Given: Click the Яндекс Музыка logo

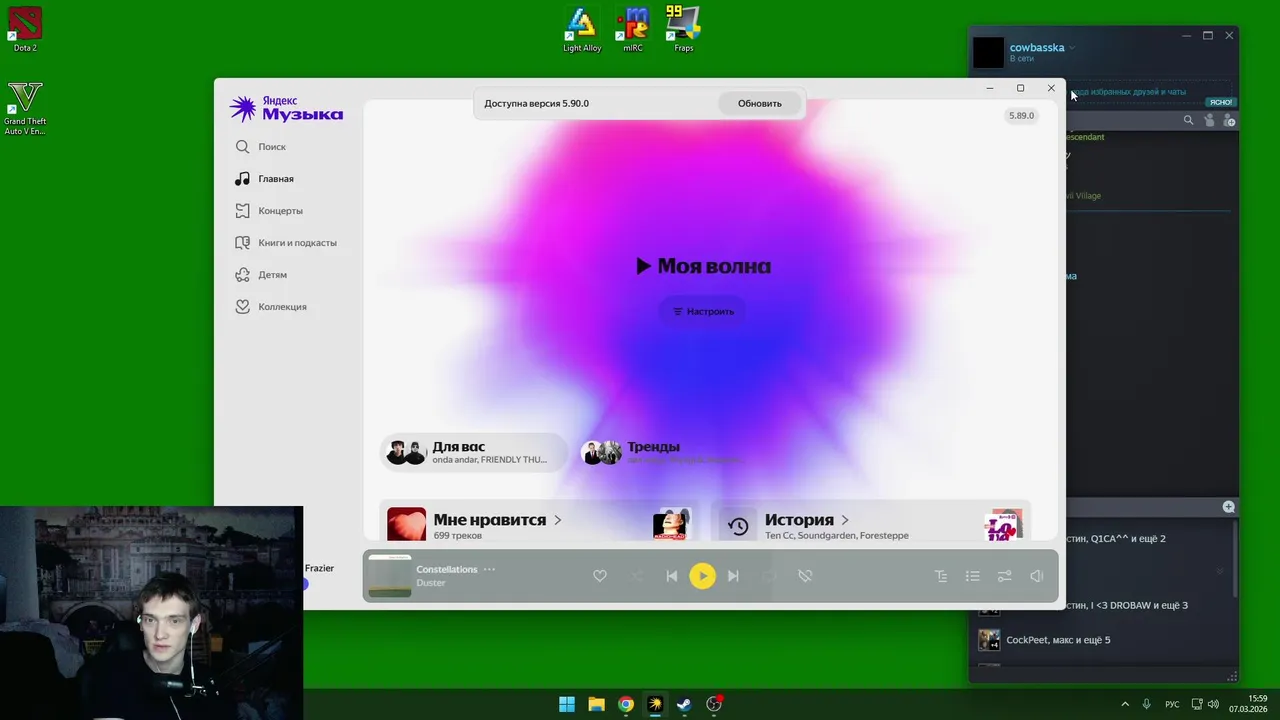Looking at the screenshot, I should coord(286,109).
